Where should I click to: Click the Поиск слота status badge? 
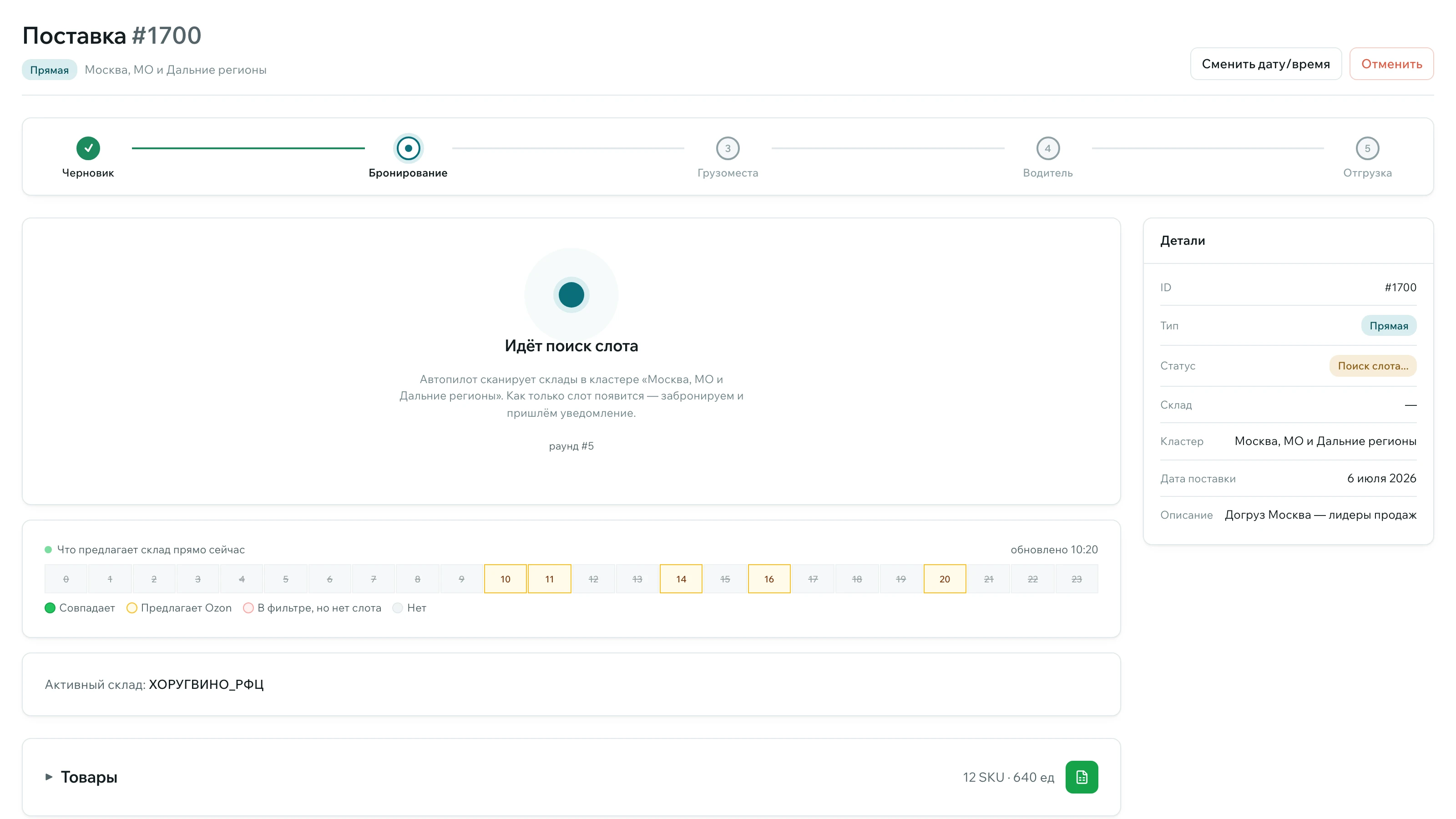point(1372,366)
